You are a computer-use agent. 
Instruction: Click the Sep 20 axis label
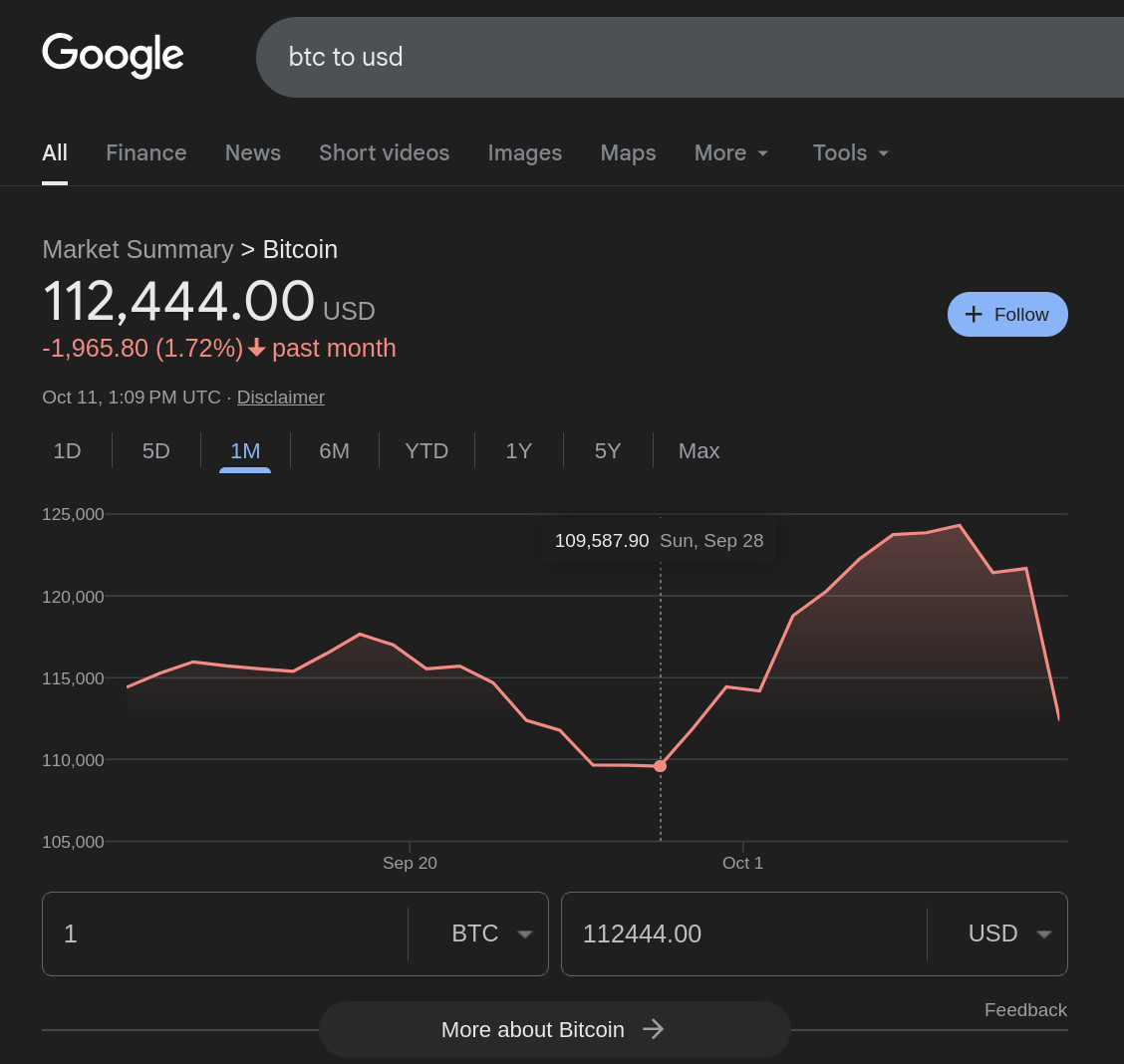(410, 863)
